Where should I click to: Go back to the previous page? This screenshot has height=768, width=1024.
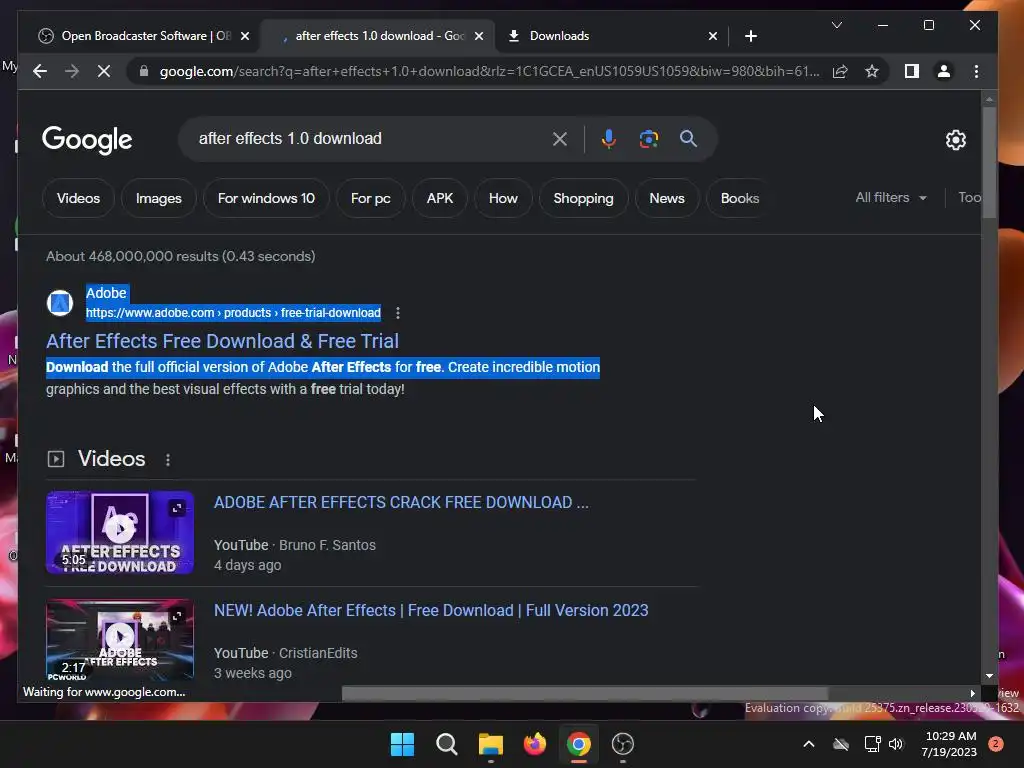click(40, 71)
